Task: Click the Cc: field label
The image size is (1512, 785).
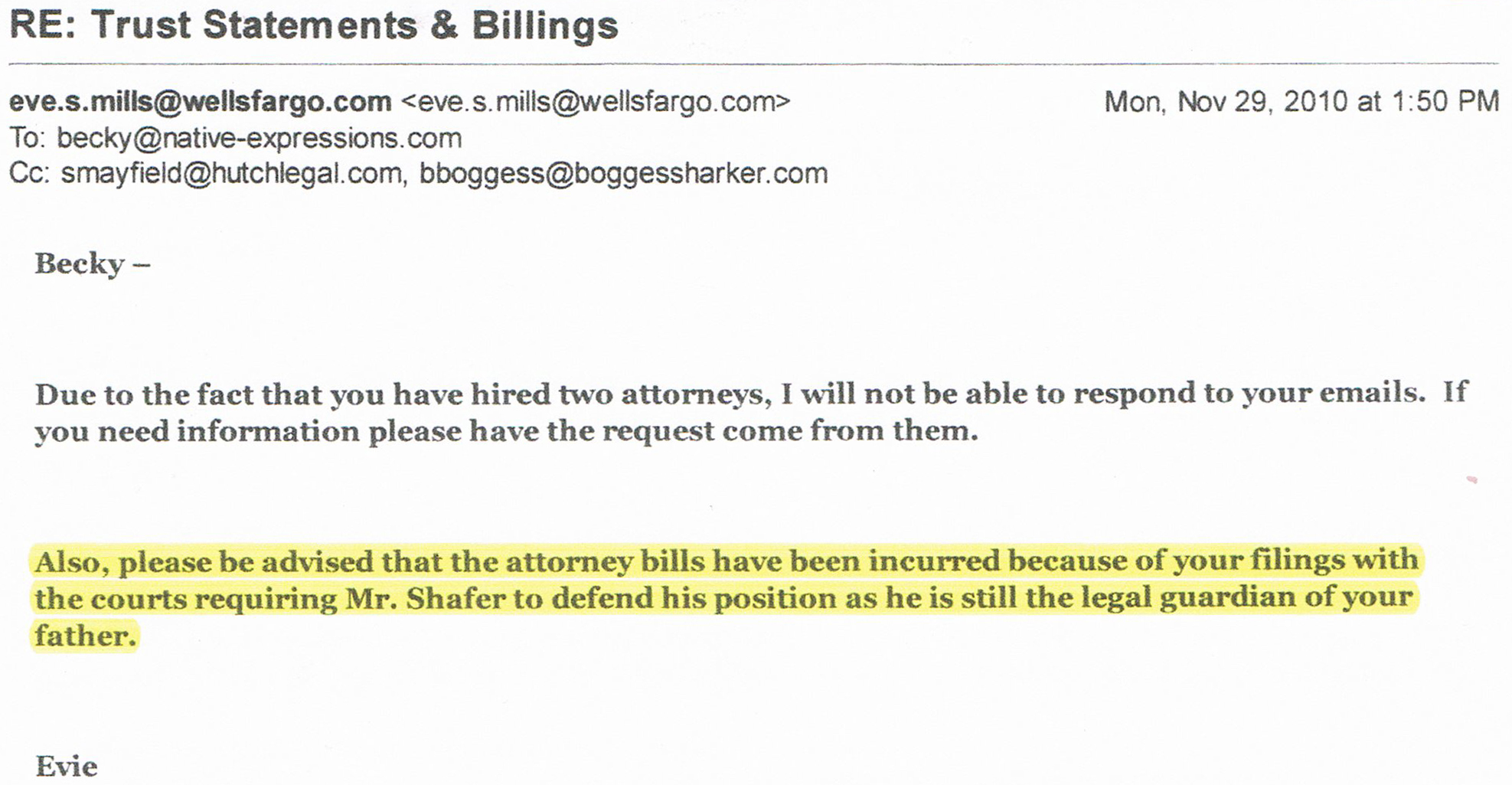Action: pos(30,174)
